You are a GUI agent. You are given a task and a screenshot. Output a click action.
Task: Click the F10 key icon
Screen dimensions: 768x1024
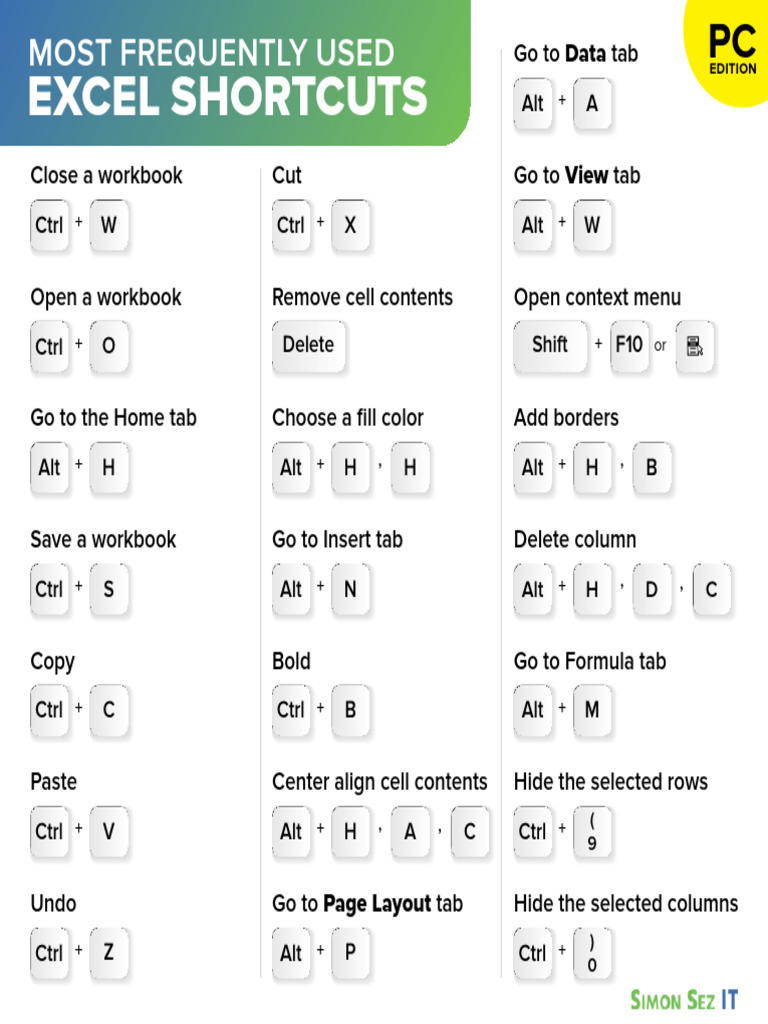[629, 346]
